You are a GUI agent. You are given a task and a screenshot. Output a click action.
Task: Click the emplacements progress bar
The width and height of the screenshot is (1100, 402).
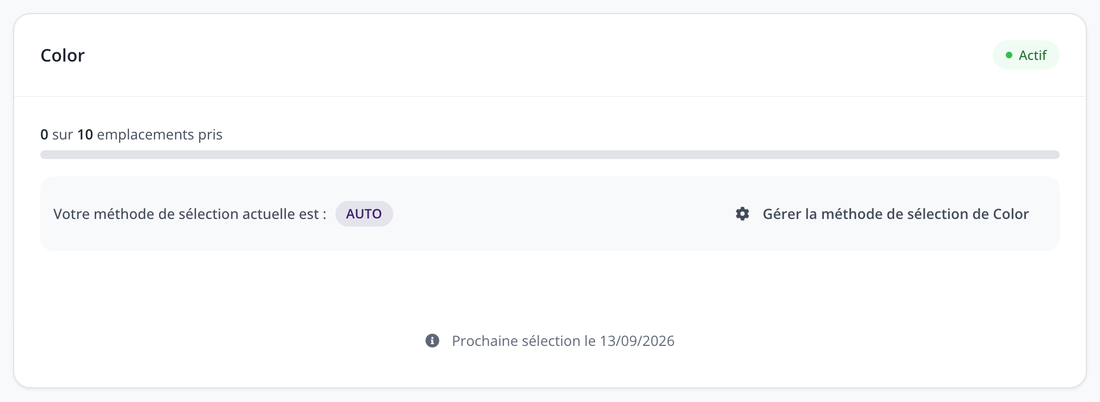(x=549, y=154)
